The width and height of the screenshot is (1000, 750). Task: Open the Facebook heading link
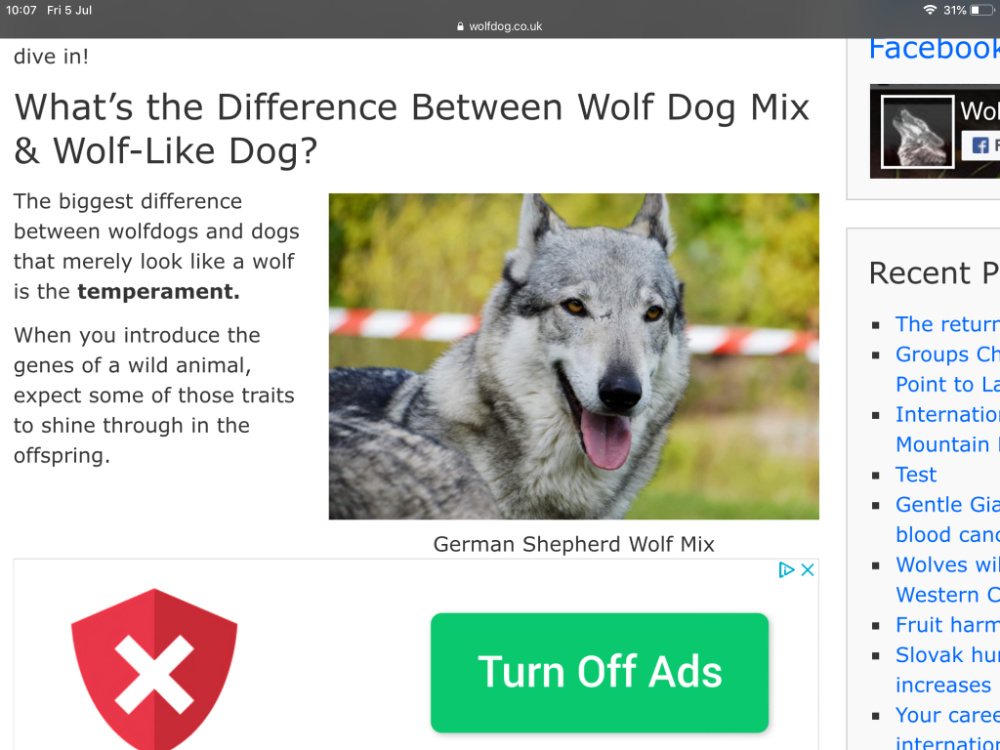click(934, 48)
